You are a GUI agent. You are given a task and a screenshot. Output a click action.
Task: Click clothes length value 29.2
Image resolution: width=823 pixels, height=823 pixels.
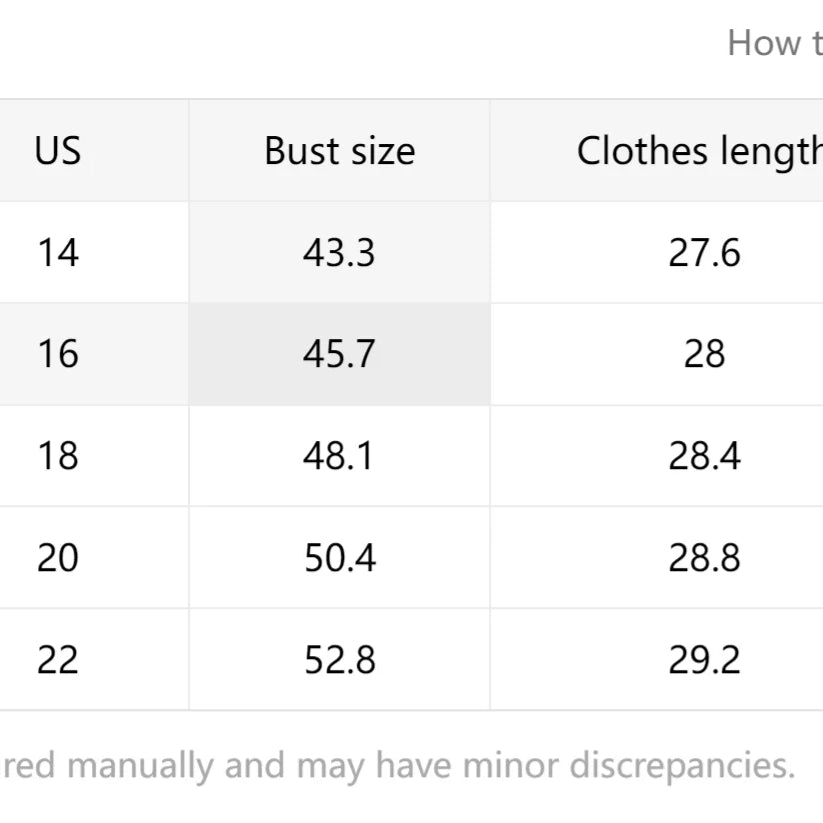click(704, 659)
